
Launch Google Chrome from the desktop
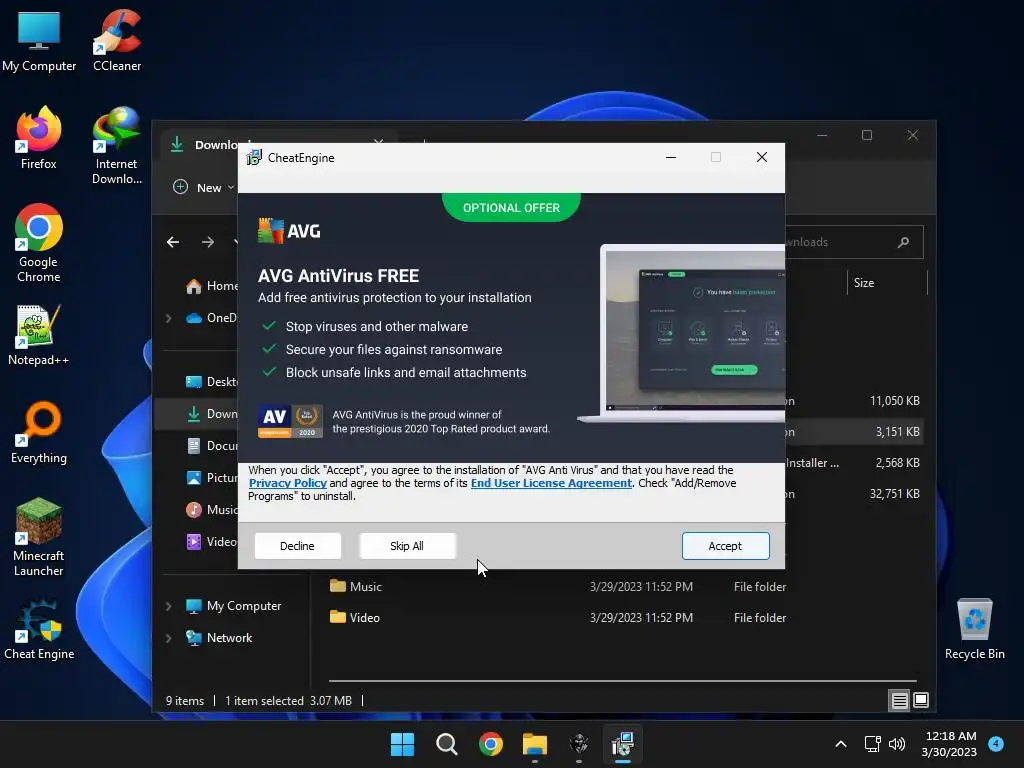[39, 244]
